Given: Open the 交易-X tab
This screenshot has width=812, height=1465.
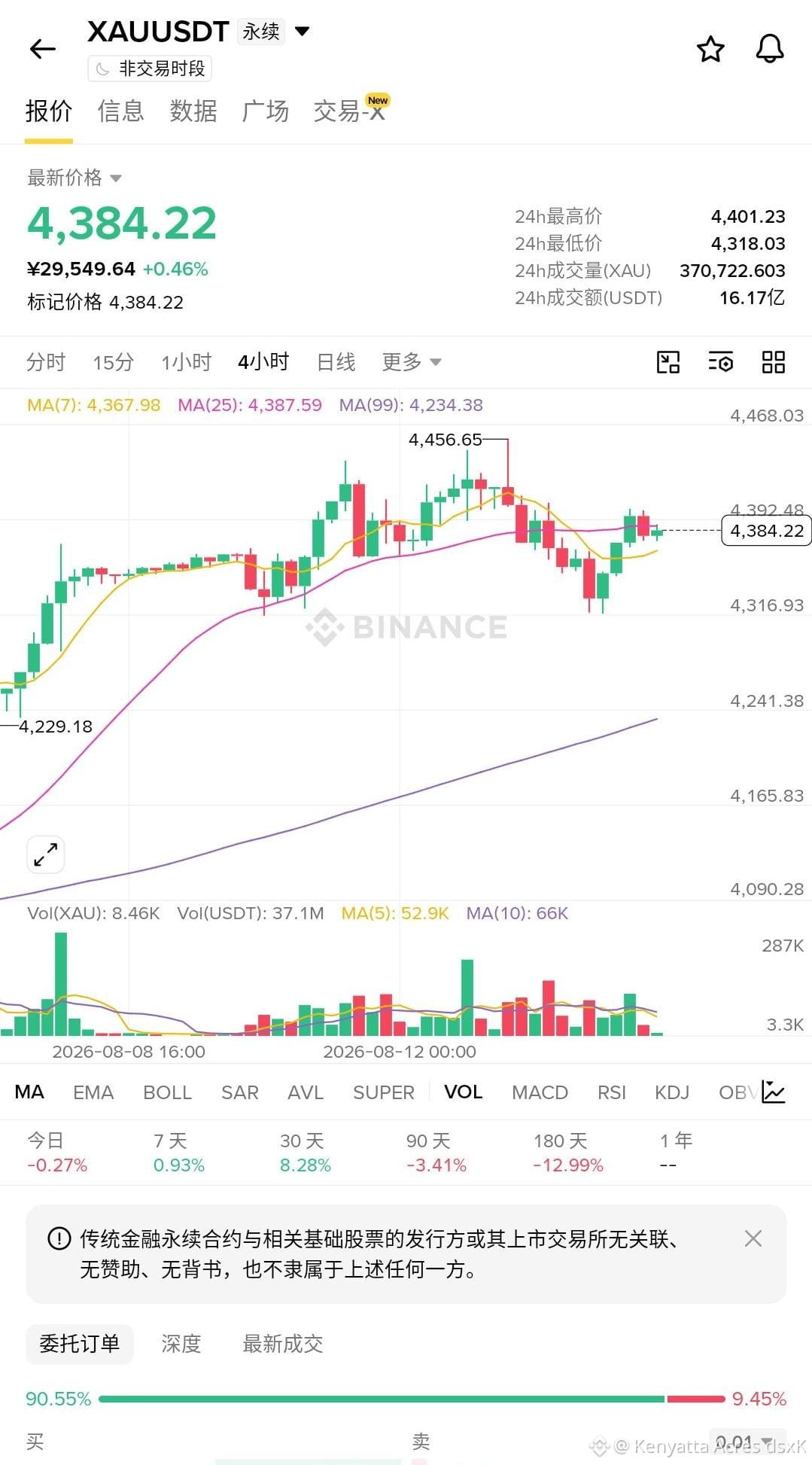Looking at the screenshot, I should pos(350,110).
